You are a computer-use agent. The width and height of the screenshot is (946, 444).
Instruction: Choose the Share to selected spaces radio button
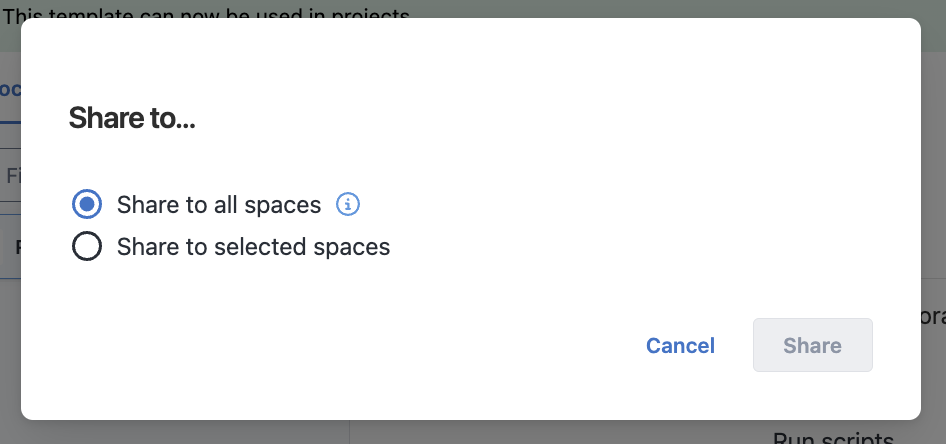[87, 246]
